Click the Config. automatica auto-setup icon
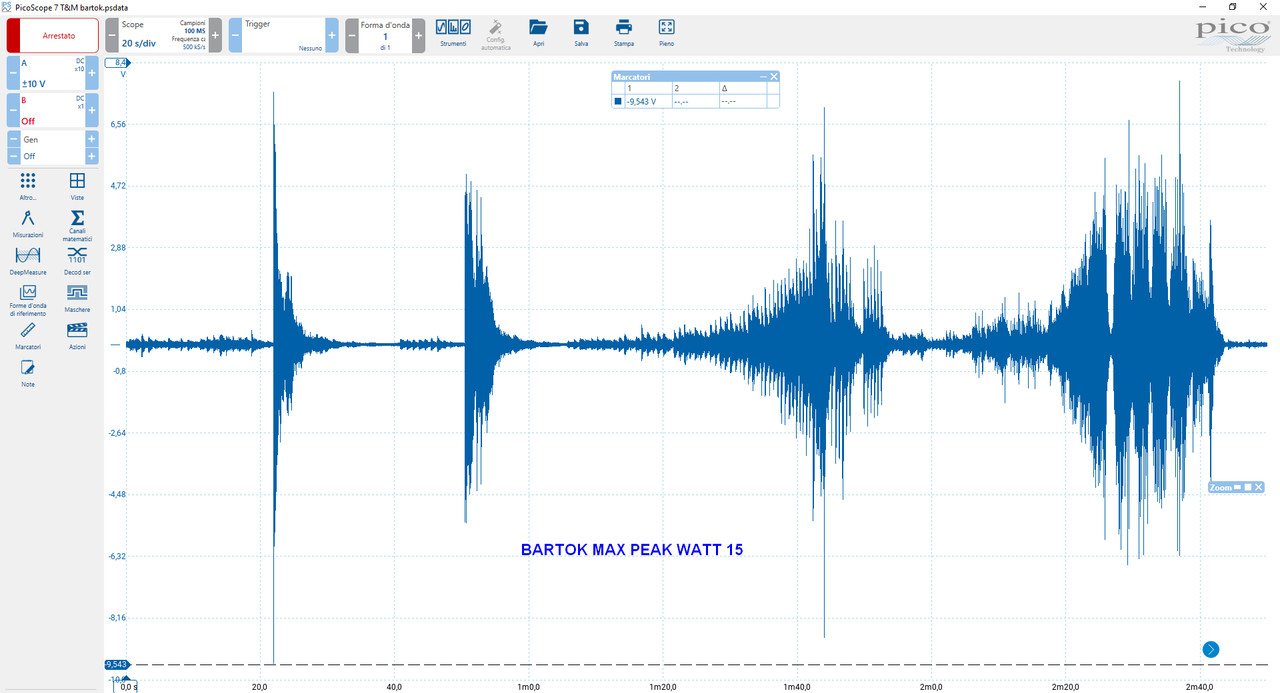The width and height of the screenshot is (1280, 693). [x=494, y=34]
